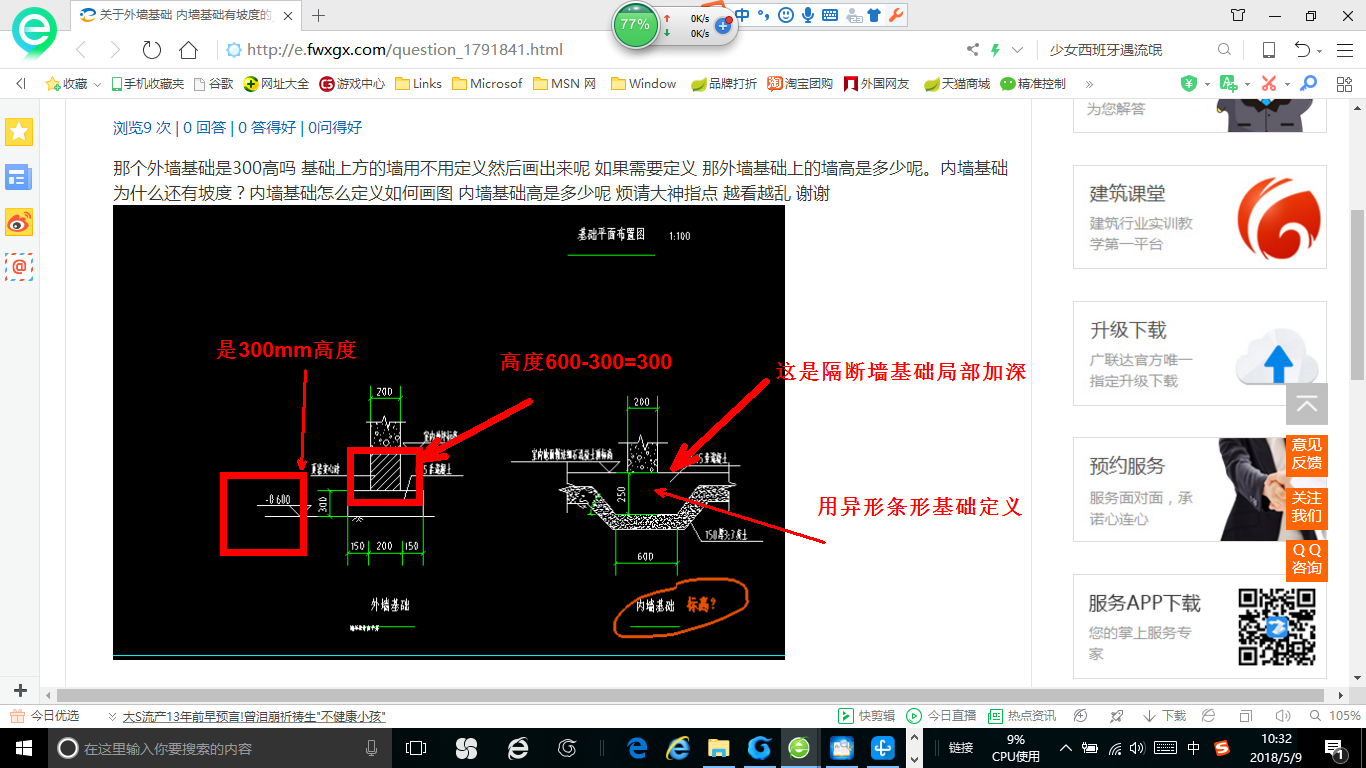Open the 淘宝团购 bookmark
The image size is (1366, 768).
[800, 84]
